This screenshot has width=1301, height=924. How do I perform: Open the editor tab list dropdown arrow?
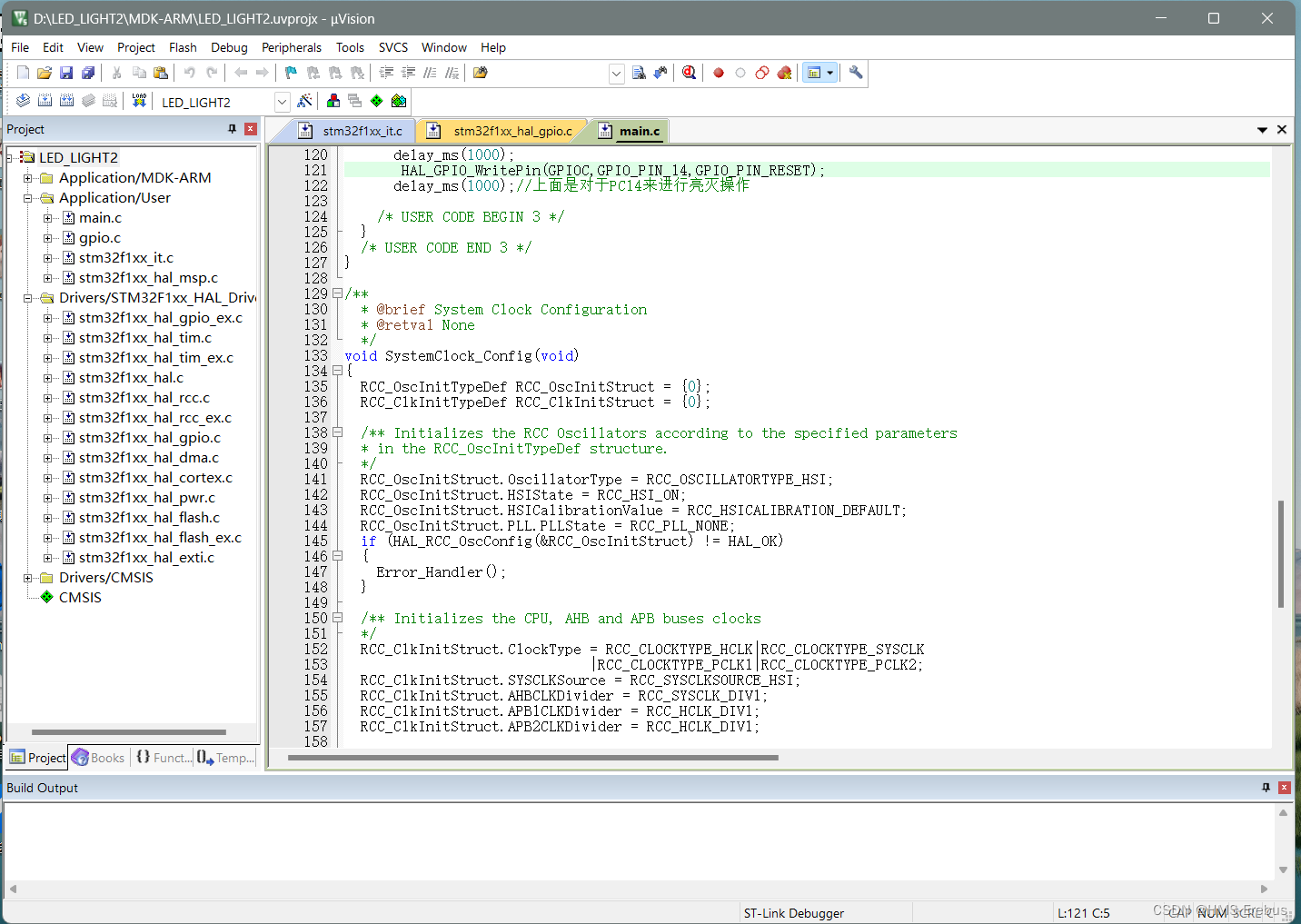(x=1262, y=130)
